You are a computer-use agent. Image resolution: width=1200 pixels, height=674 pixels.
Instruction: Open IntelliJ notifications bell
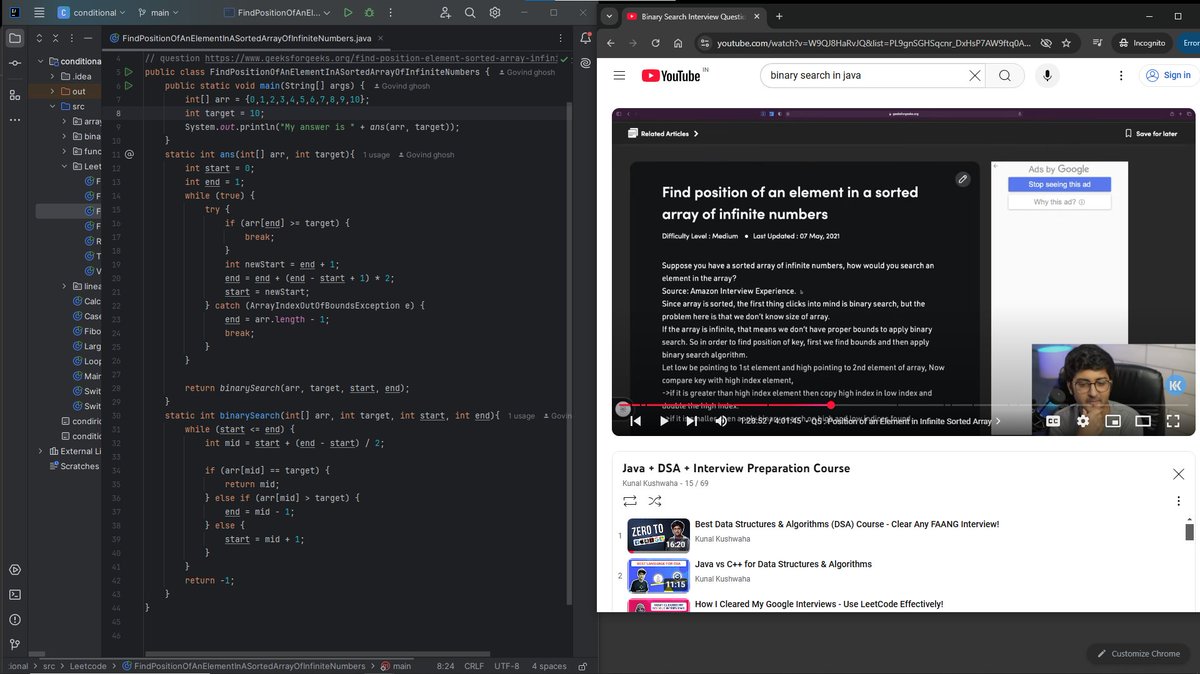[x=585, y=38]
